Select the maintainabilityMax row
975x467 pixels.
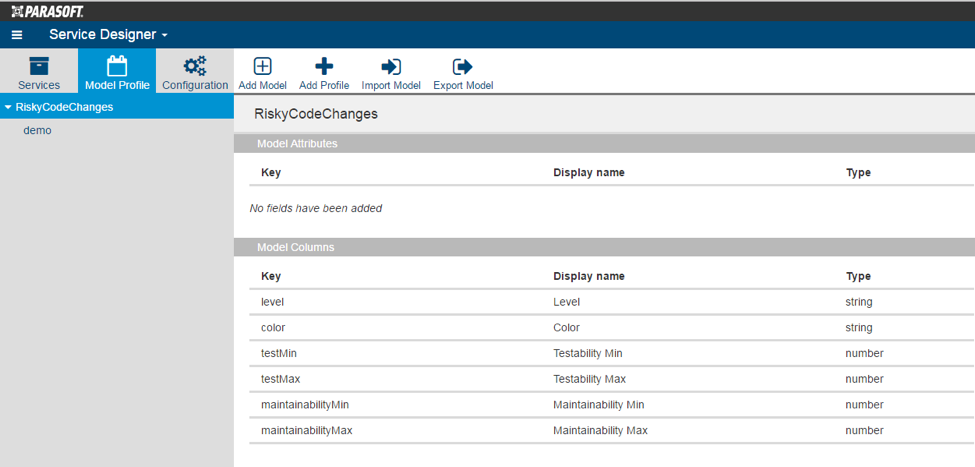tap(611, 430)
